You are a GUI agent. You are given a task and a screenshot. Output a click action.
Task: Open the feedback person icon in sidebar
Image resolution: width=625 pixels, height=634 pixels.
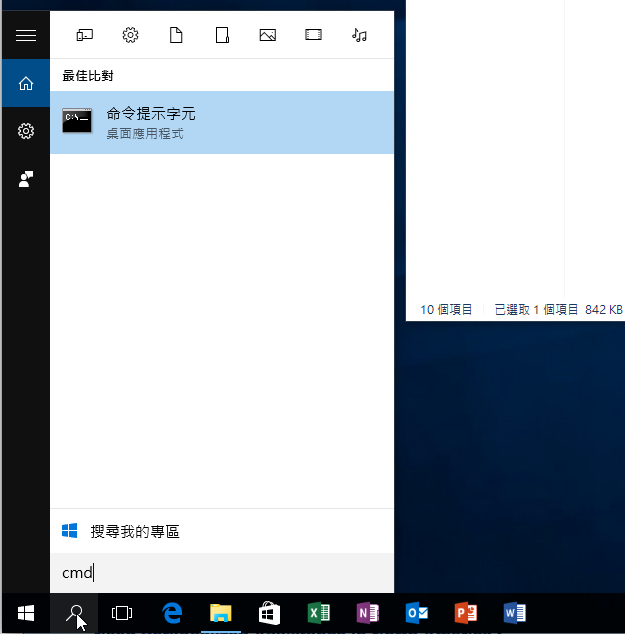point(26,179)
